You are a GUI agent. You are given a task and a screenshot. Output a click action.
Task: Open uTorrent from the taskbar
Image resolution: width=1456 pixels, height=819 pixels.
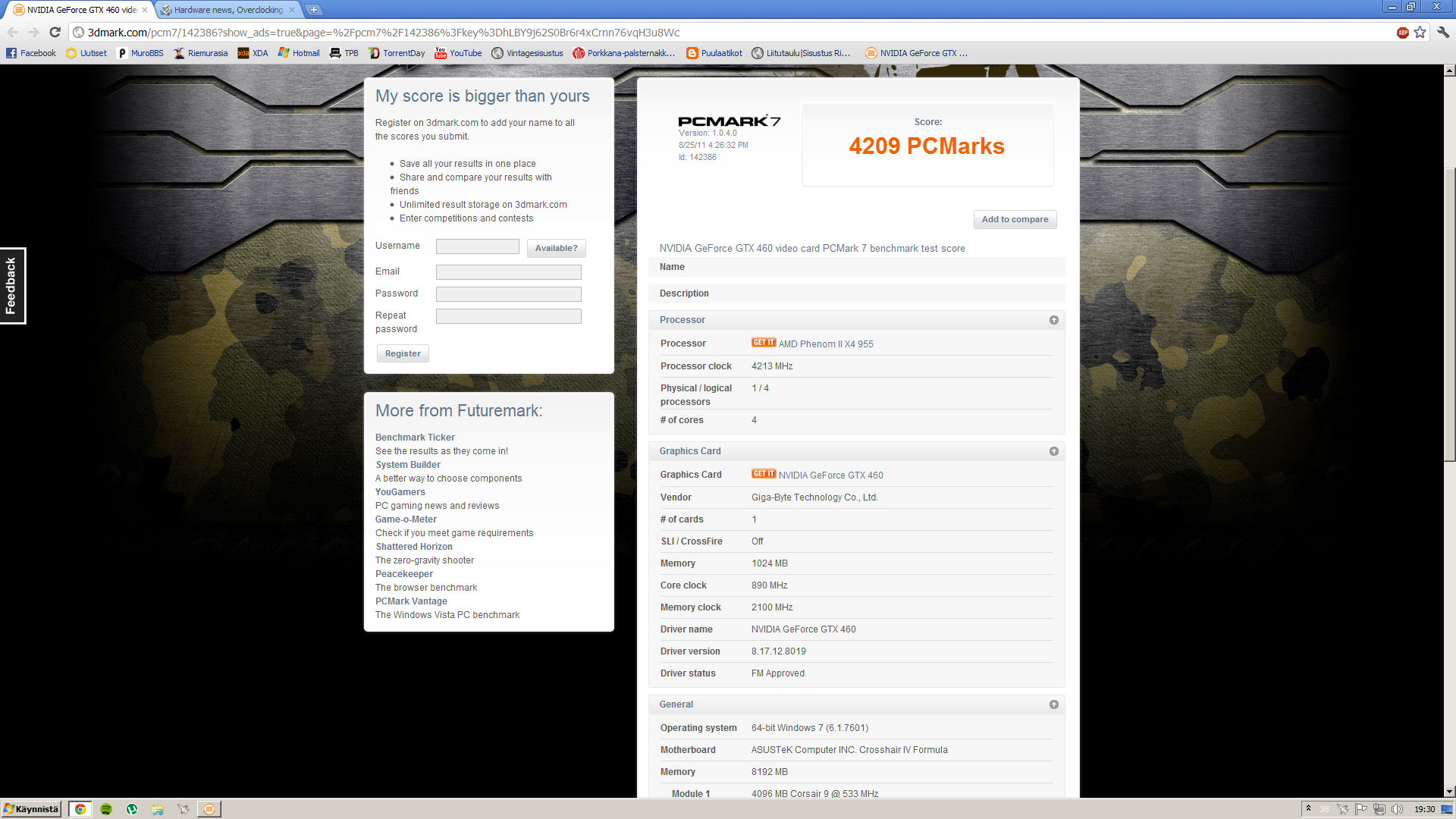132,809
